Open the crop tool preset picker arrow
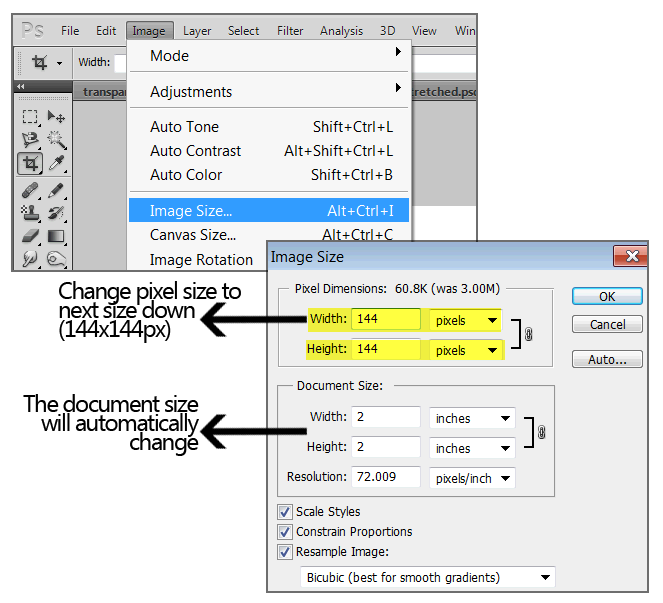 click(x=60, y=63)
